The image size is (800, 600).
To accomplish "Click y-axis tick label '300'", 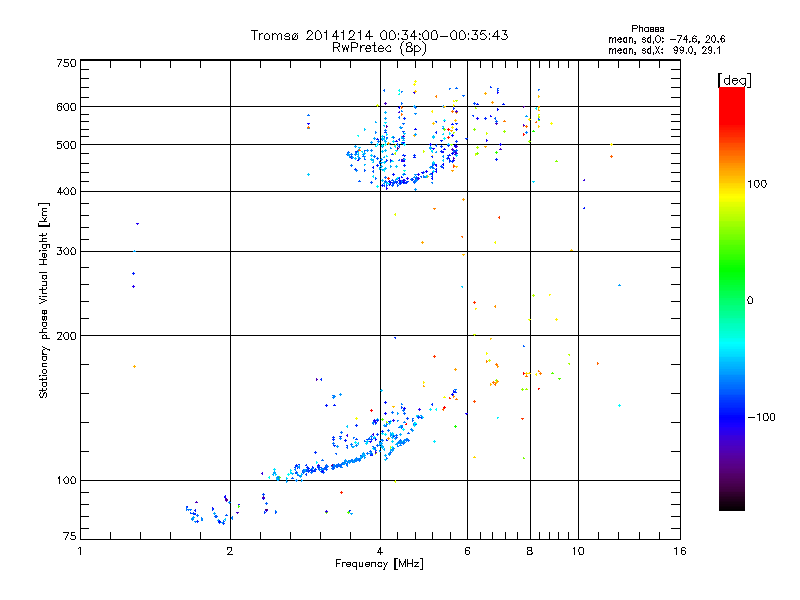I will (66, 252).
